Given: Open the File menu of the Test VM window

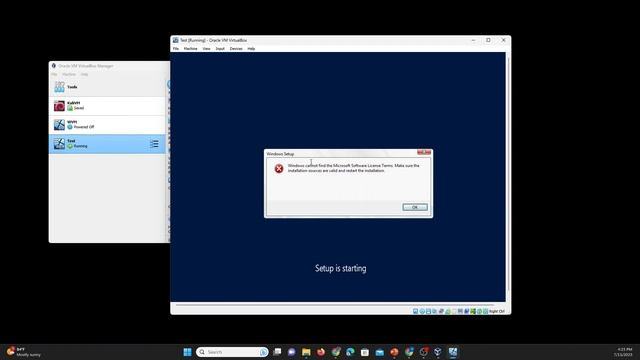Looking at the screenshot, I should coord(176,49).
